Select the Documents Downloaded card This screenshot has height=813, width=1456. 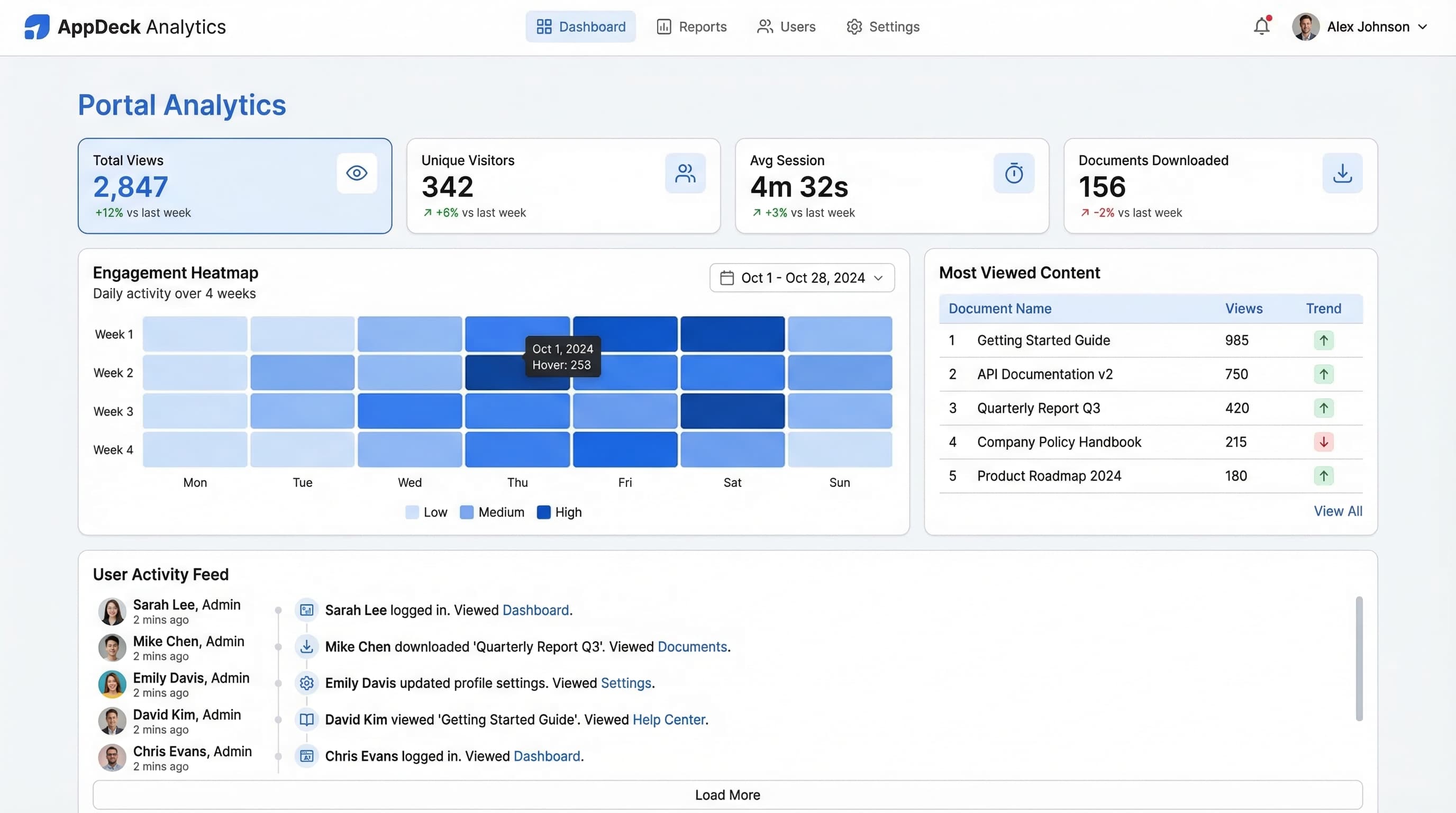[1221, 186]
